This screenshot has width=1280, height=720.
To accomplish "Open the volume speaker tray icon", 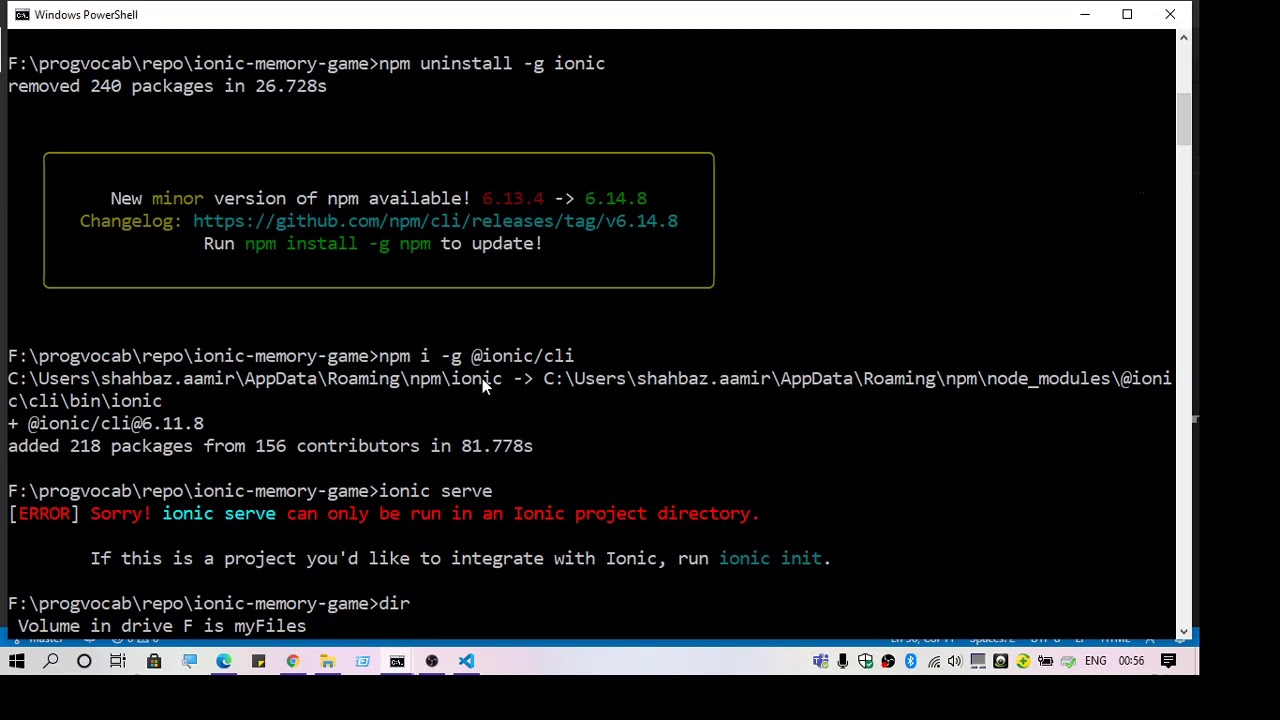I will [x=955, y=661].
